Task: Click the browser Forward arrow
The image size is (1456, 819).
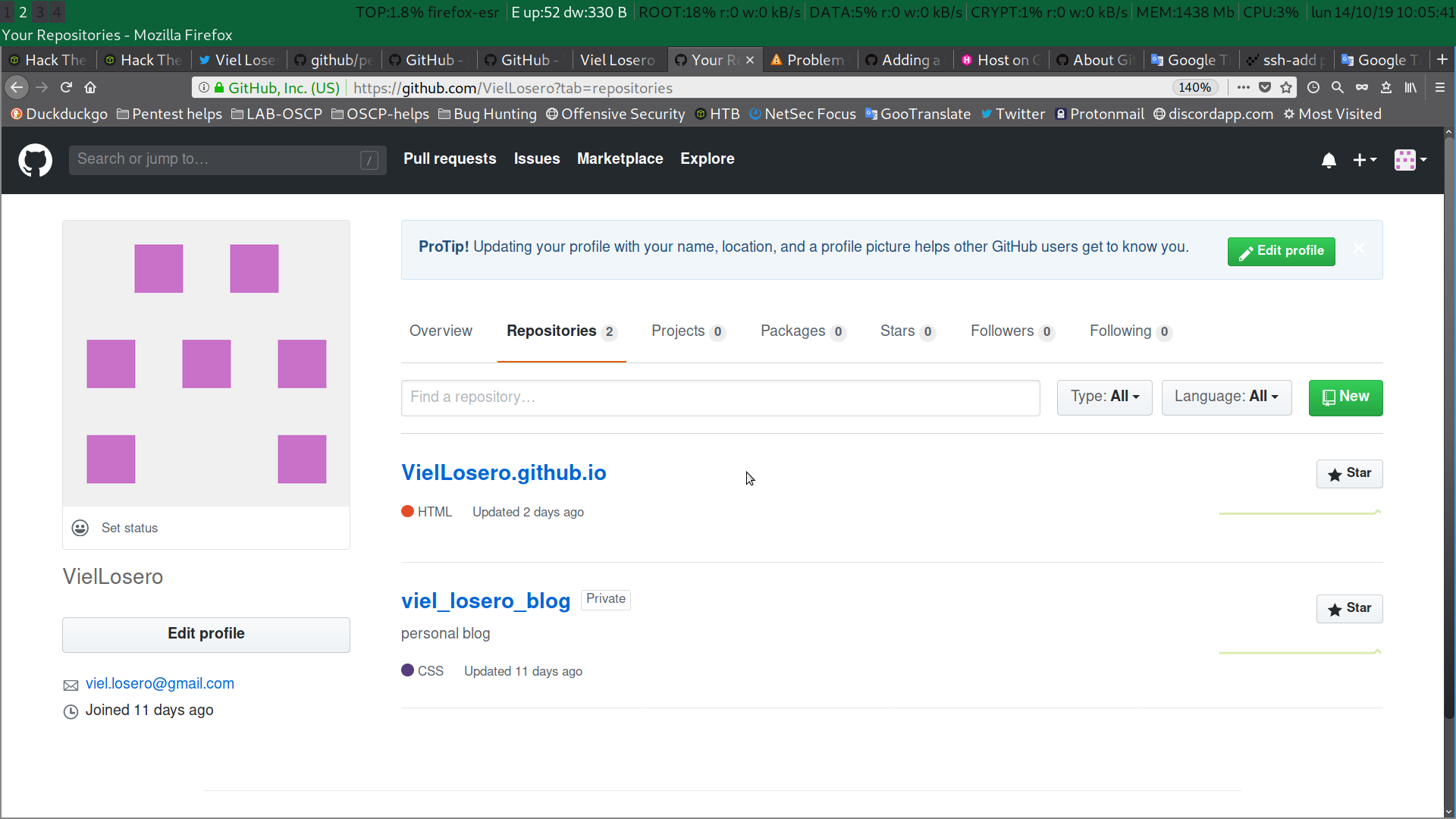Action: coord(42,88)
